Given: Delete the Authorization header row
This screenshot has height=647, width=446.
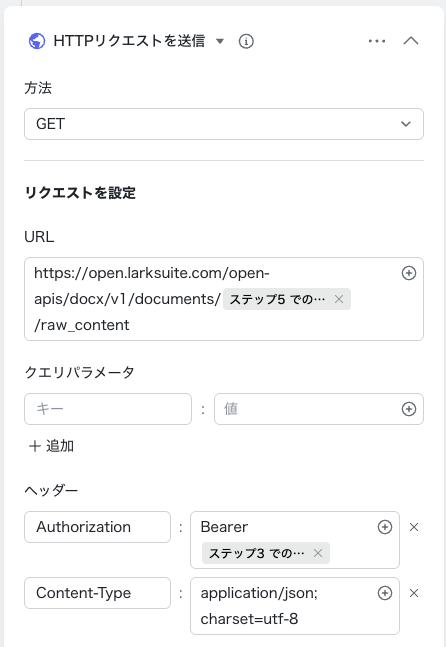Looking at the screenshot, I should click(x=414, y=527).
